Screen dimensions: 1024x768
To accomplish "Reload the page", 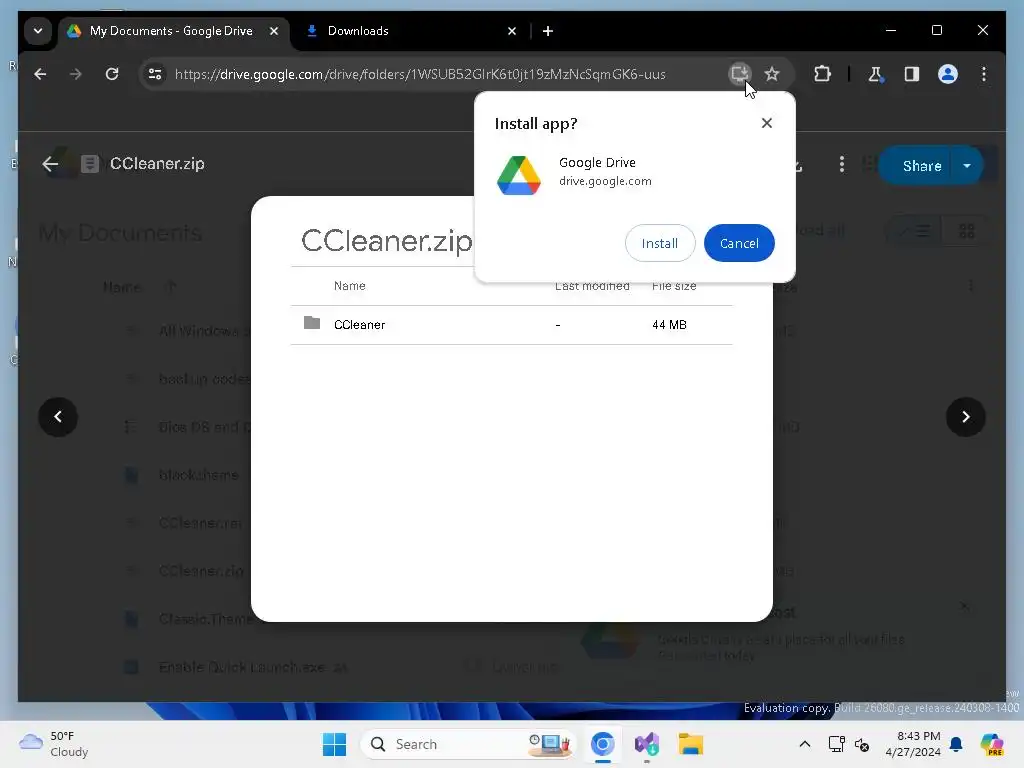I will pyautogui.click(x=112, y=74).
